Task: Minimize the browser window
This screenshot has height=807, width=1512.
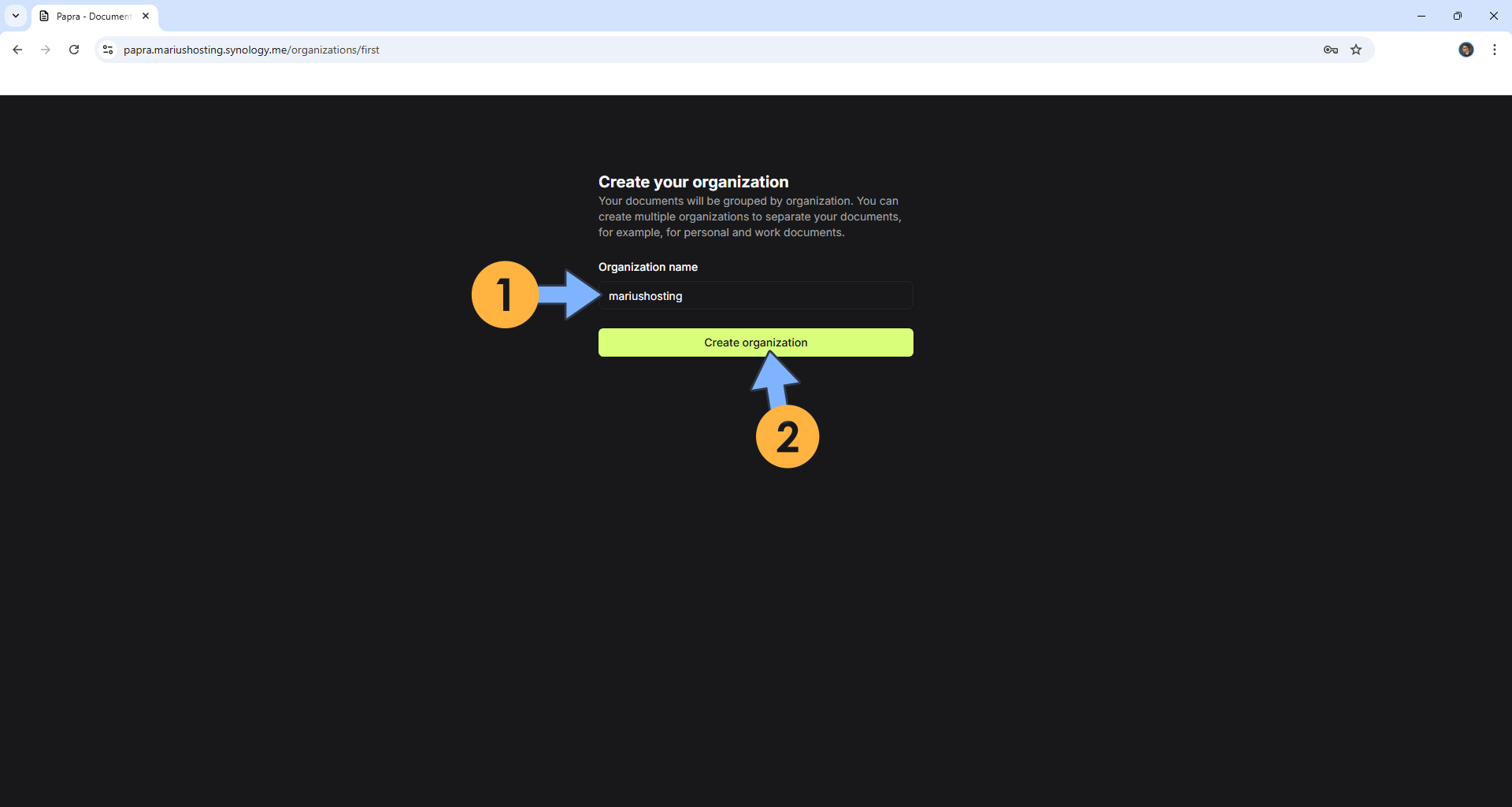Action: 1421,16
